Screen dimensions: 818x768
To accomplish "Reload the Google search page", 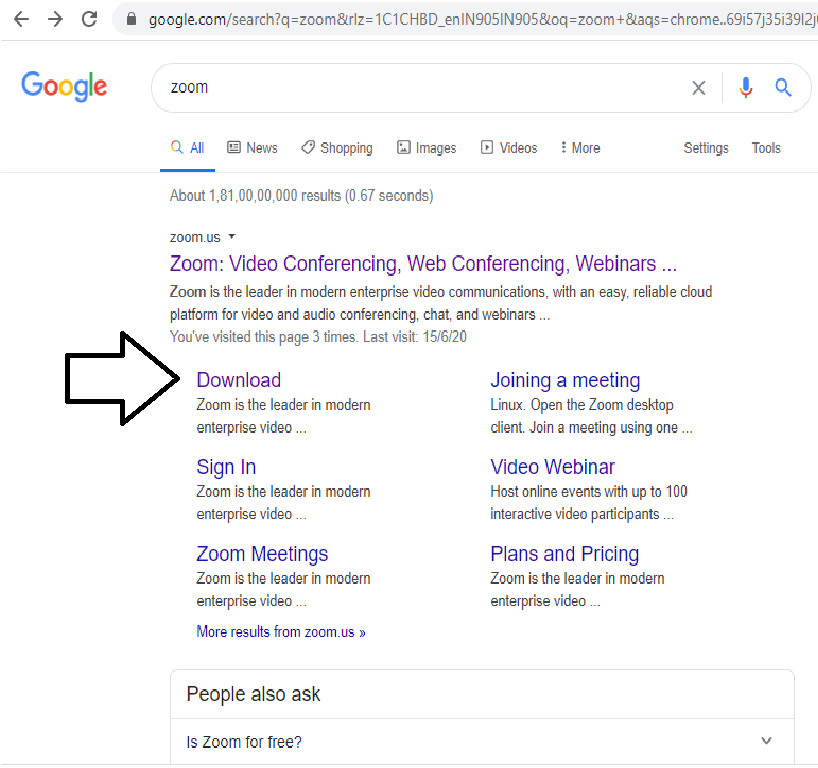I will (x=90, y=19).
